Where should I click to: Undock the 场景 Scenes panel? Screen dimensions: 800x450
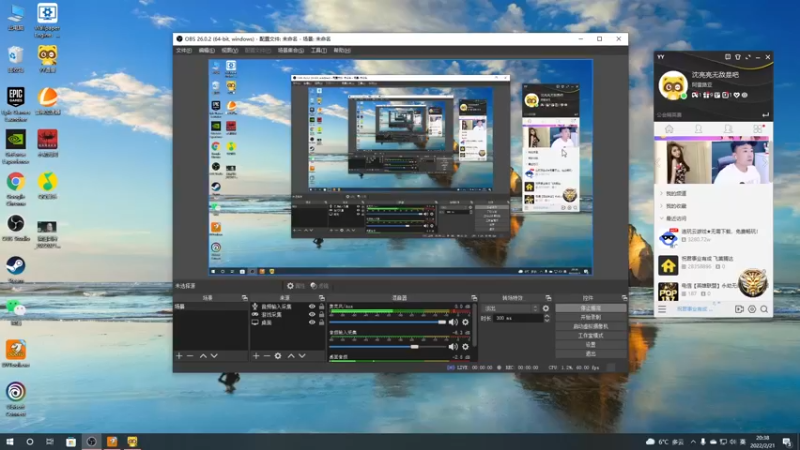click(x=244, y=298)
